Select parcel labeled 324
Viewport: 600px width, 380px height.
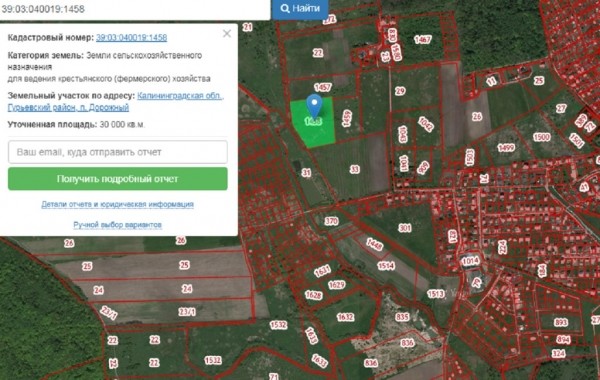[559, 353]
